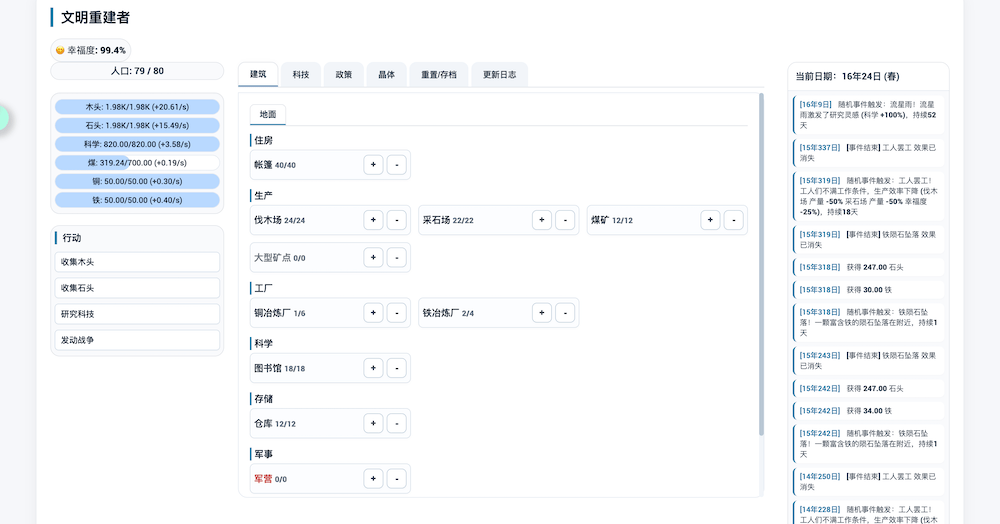Add one 采石场 with plus button
Screen dimensions: 1000x524
tap(541, 220)
